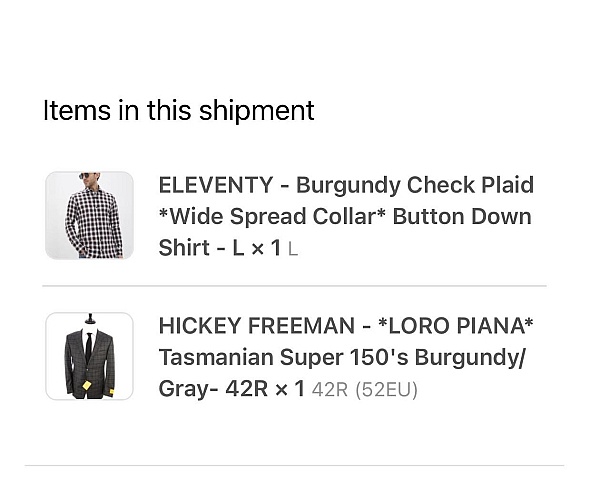600x500 pixels.
Task: Click the "Tasmanian Super 150's" text
Action: coord(284,357)
